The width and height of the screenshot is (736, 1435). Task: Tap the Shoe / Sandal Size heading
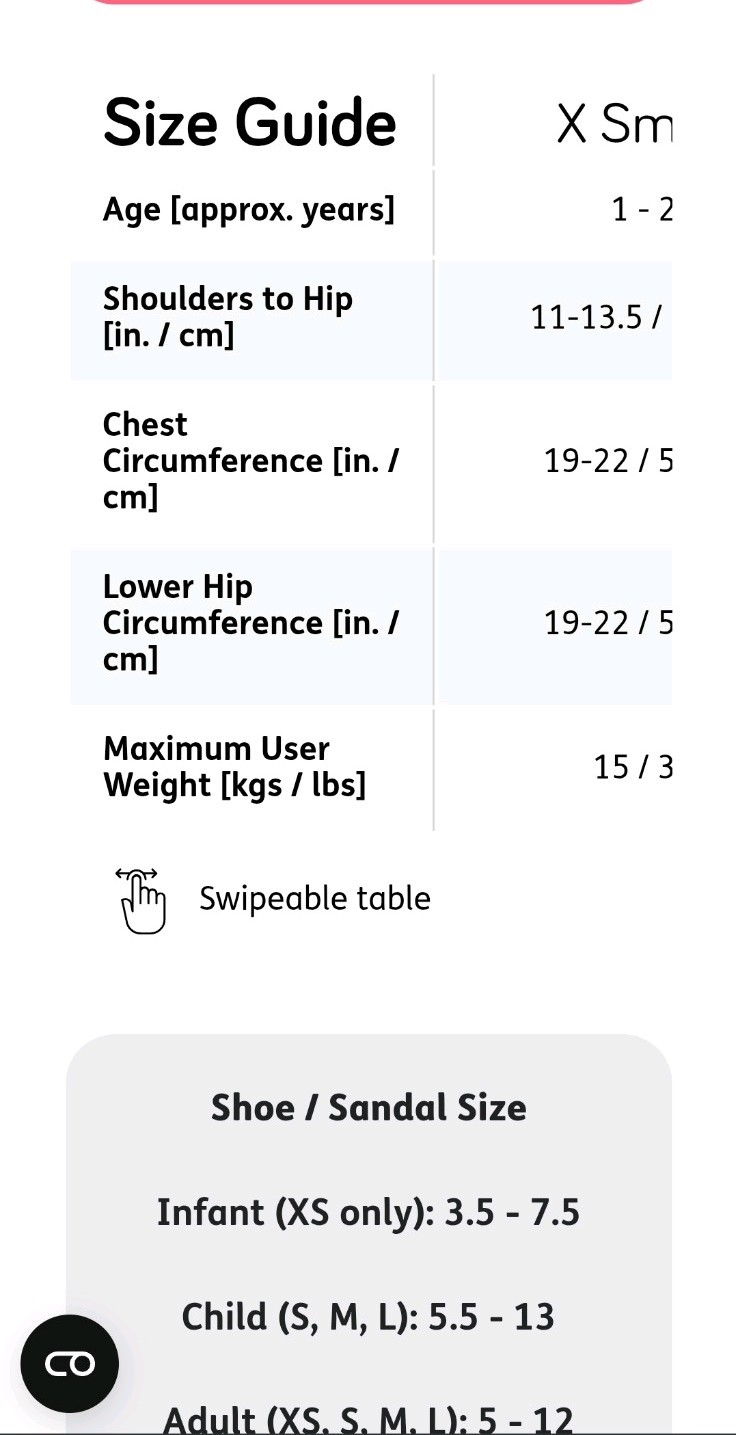(368, 1107)
